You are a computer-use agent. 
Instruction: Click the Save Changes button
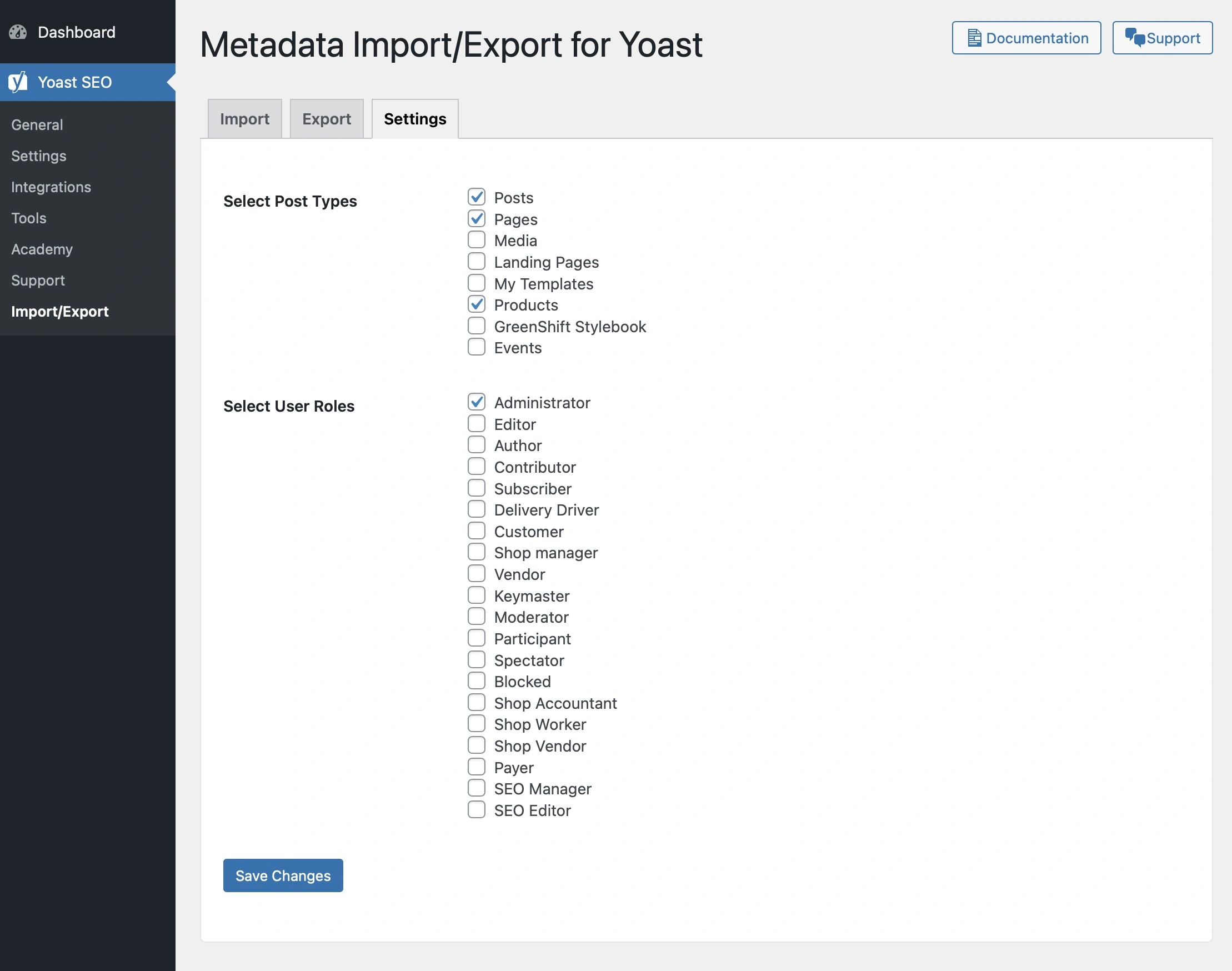283,875
